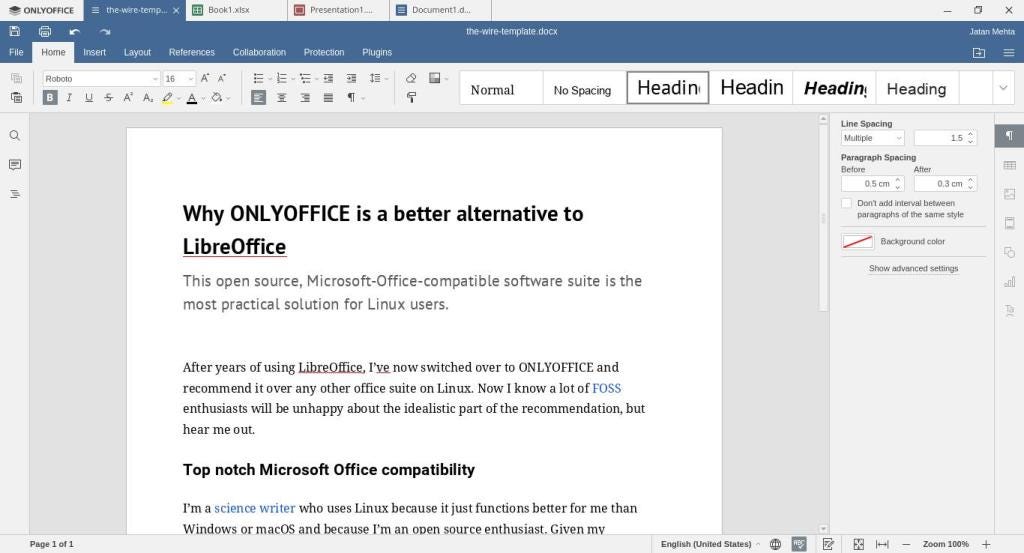
Task: Open the multilevel list dropdown
Action: pos(317,79)
